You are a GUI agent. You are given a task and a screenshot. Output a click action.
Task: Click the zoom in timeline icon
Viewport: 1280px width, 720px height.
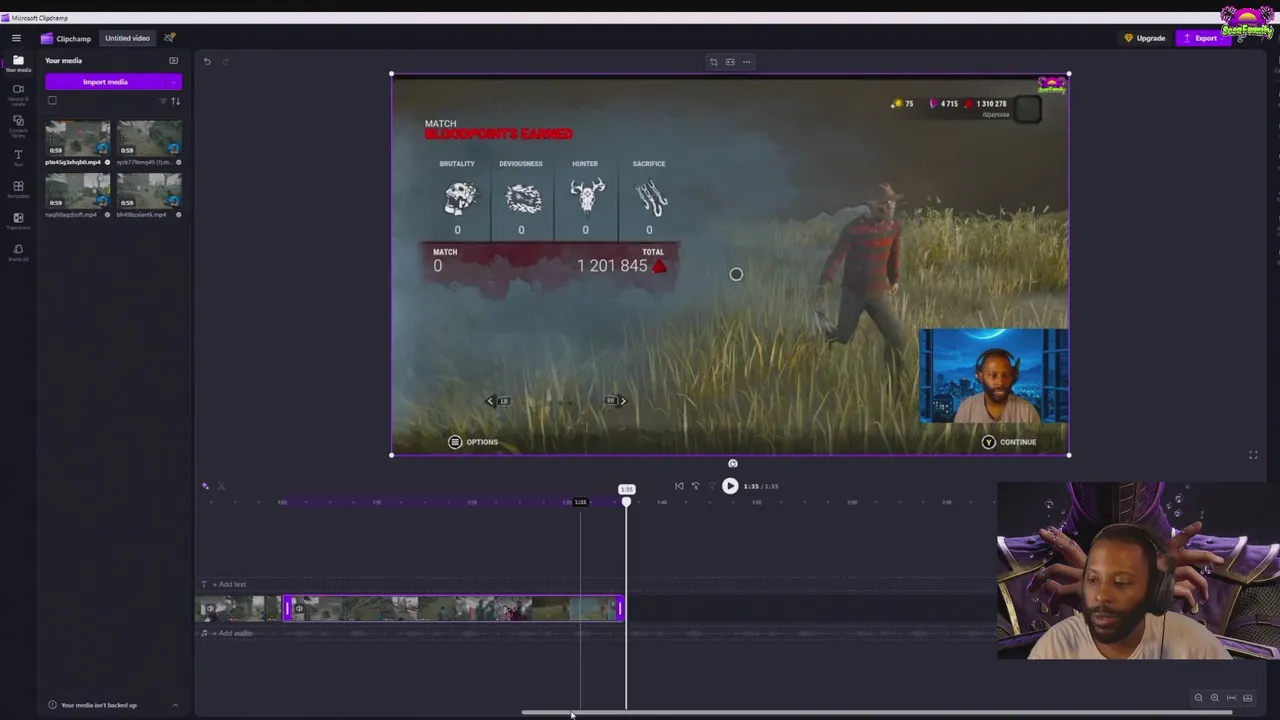pos(1215,698)
